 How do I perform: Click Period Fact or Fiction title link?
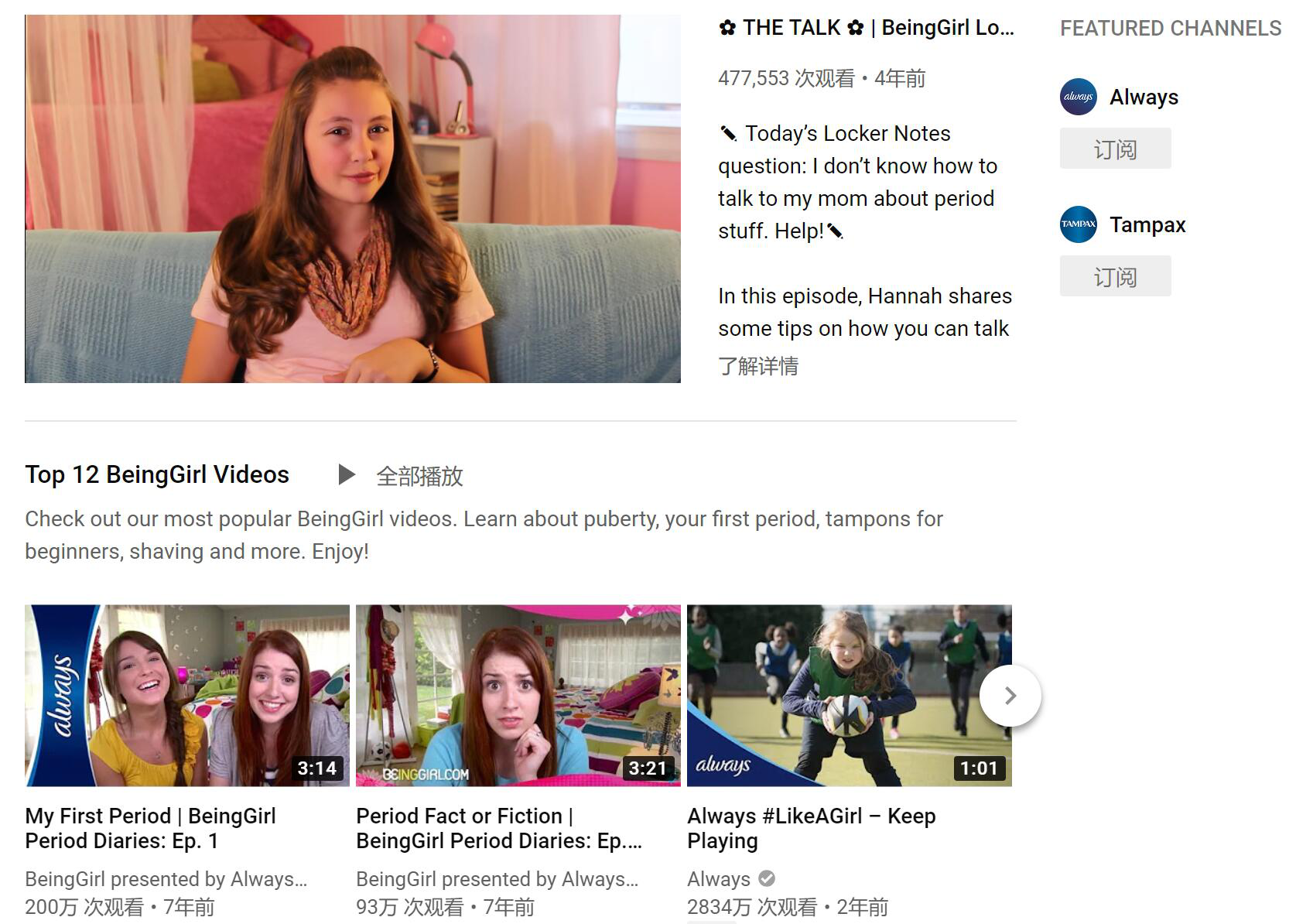[498, 828]
